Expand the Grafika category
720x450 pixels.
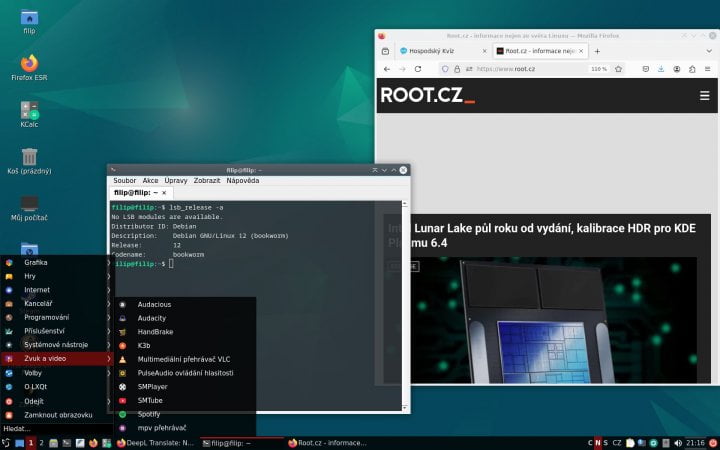(x=56, y=263)
